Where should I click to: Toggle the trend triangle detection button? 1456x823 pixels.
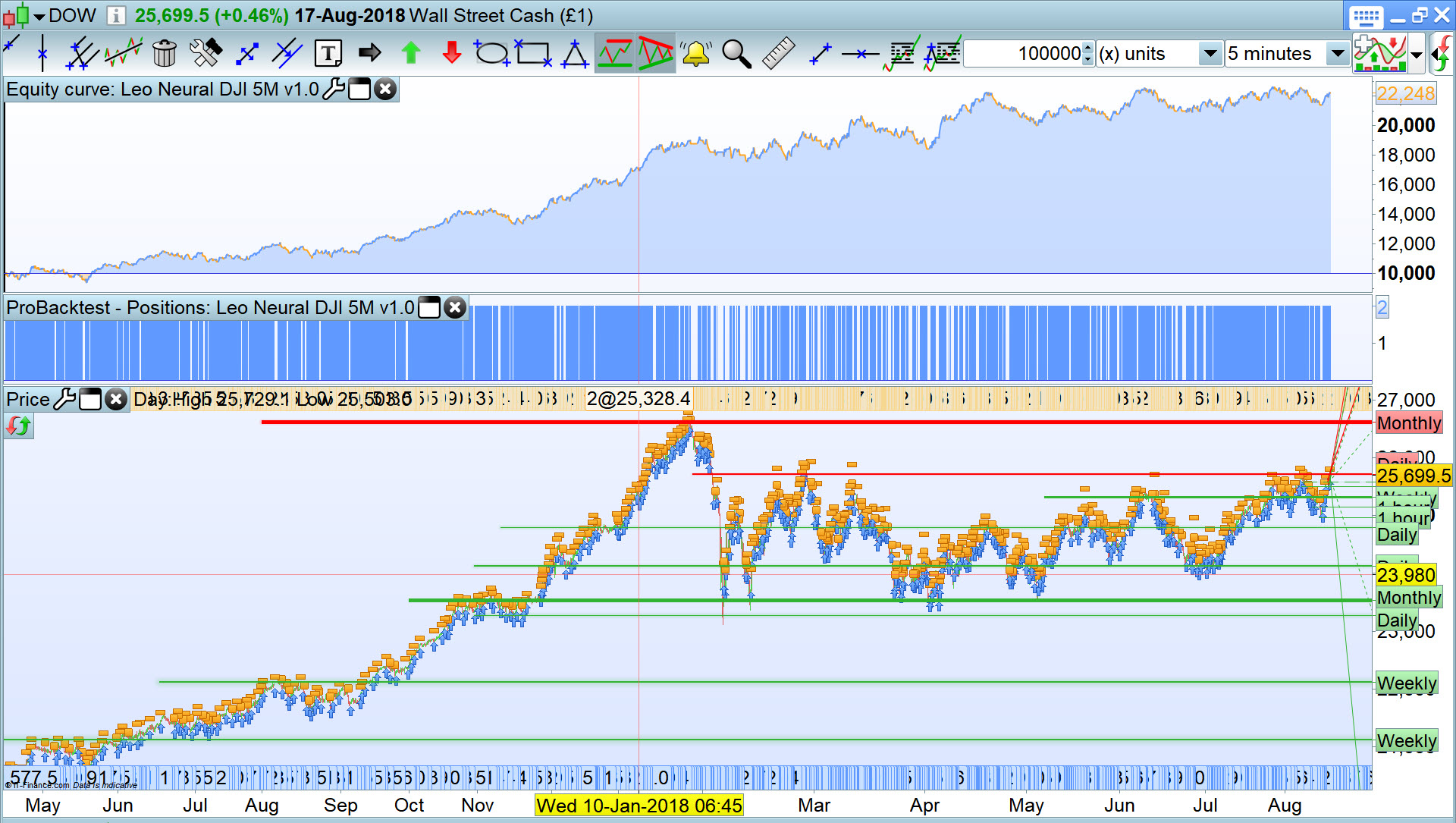click(655, 54)
